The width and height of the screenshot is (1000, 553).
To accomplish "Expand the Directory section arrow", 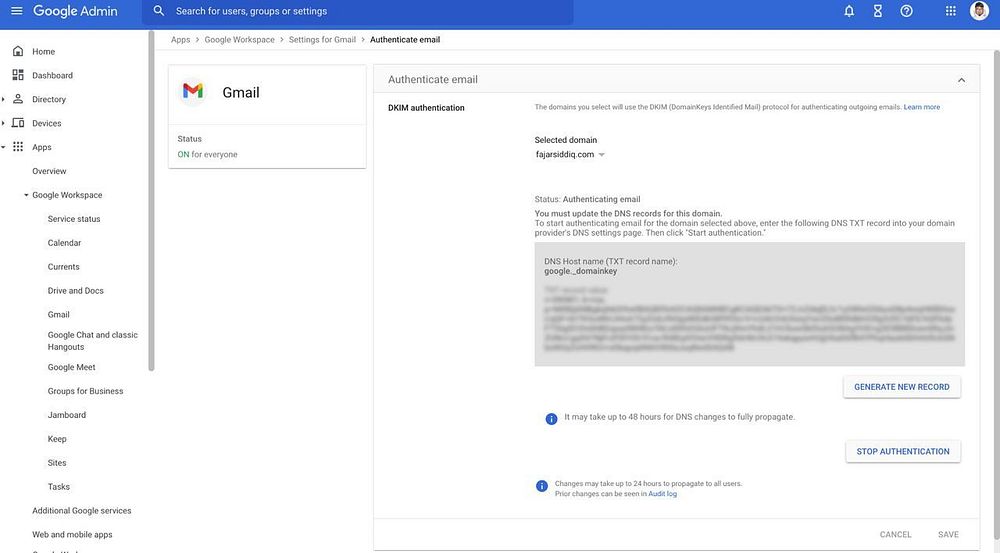I will pyautogui.click(x=3, y=99).
